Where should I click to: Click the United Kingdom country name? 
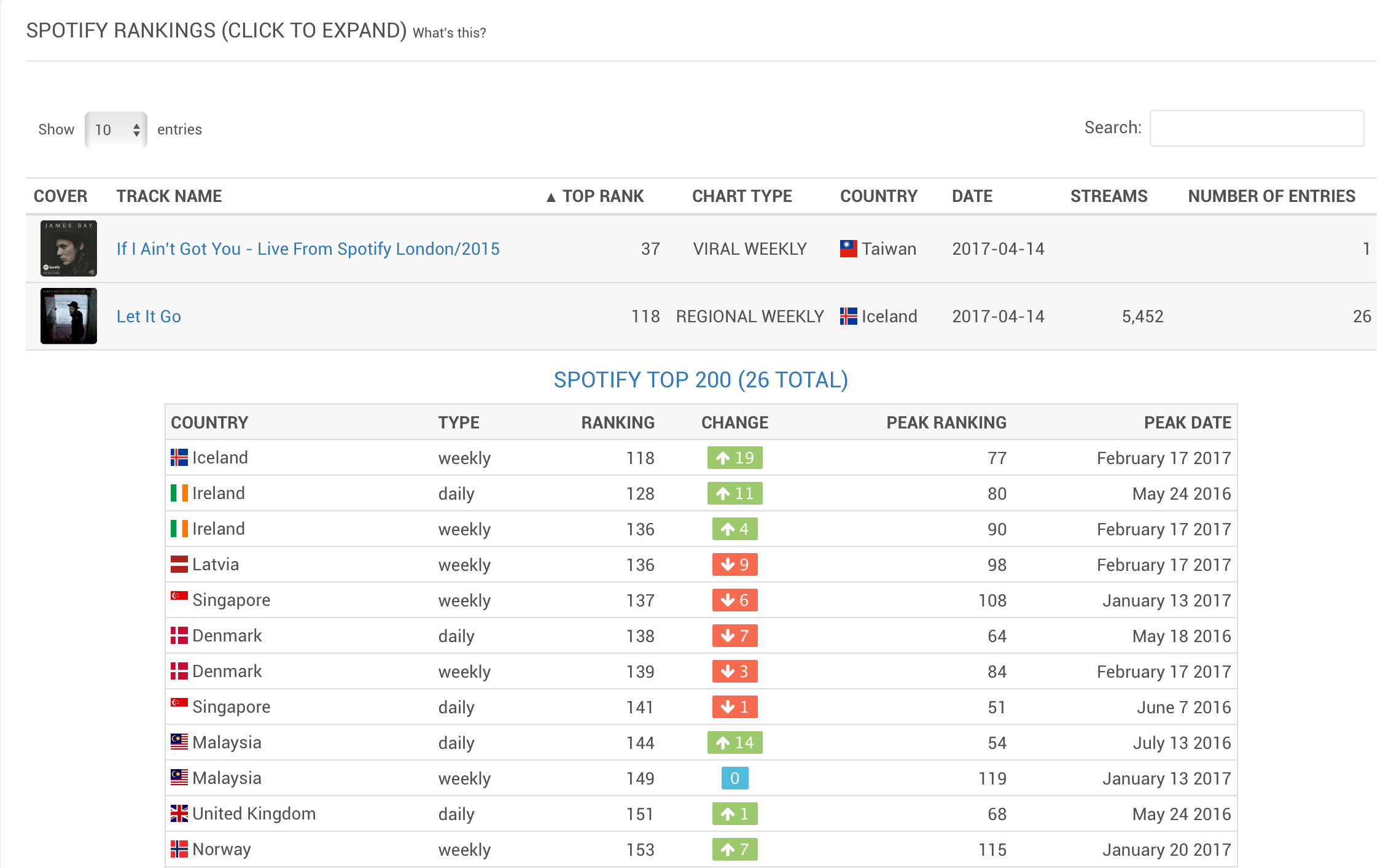pyautogui.click(x=254, y=813)
